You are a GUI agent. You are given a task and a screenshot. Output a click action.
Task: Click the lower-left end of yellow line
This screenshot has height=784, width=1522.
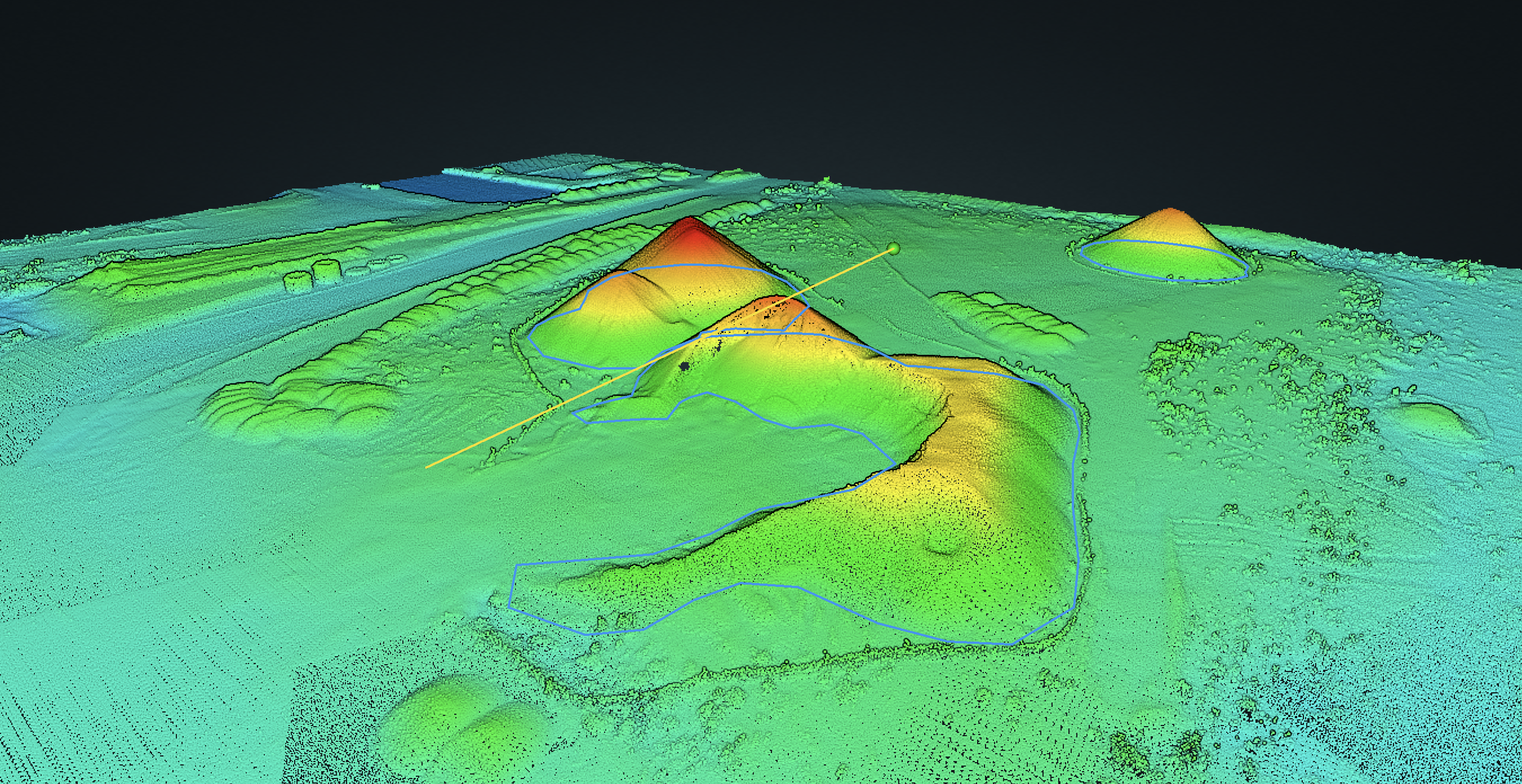coord(427,467)
